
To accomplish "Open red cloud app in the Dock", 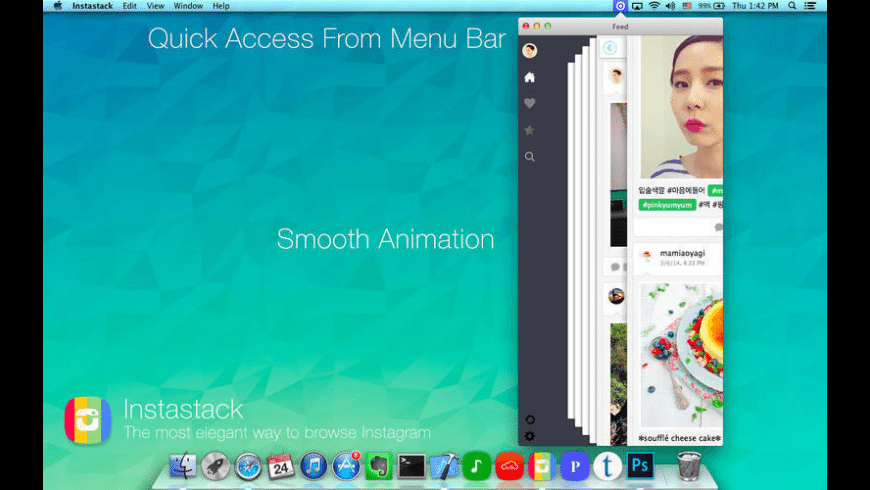I will pyautogui.click(x=509, y=466).
